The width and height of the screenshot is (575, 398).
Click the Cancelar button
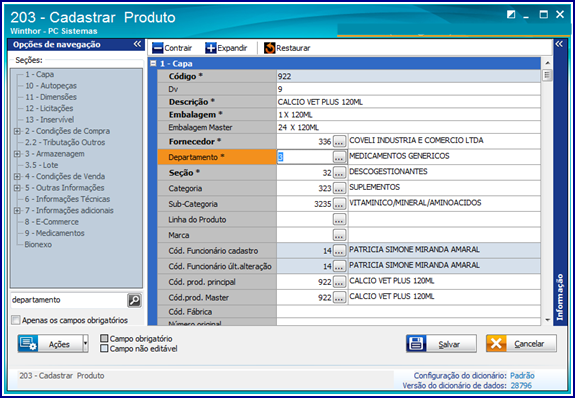click(x=521, y=344)
